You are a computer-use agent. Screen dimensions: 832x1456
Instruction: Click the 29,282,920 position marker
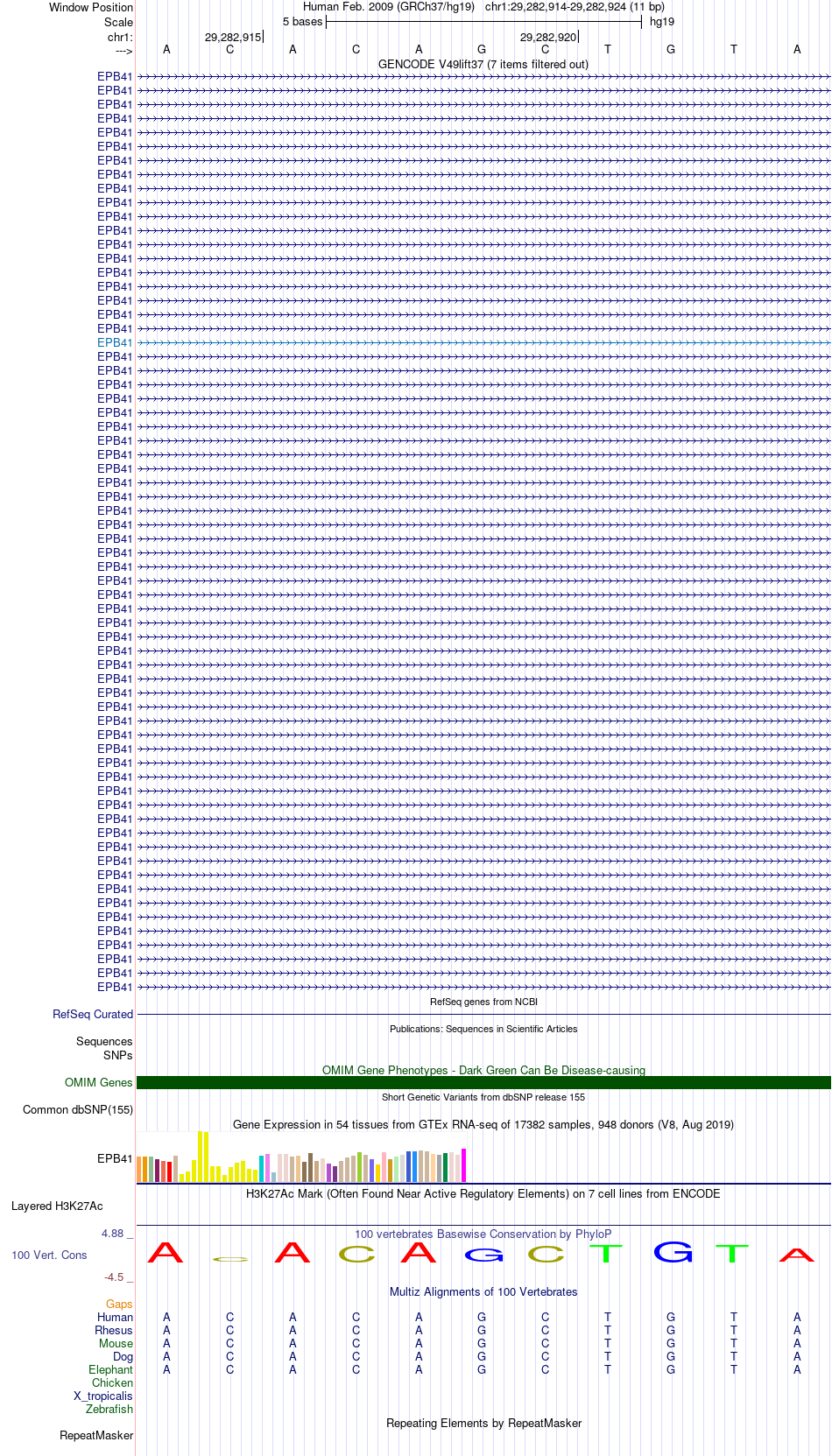(x=548, y=37)
